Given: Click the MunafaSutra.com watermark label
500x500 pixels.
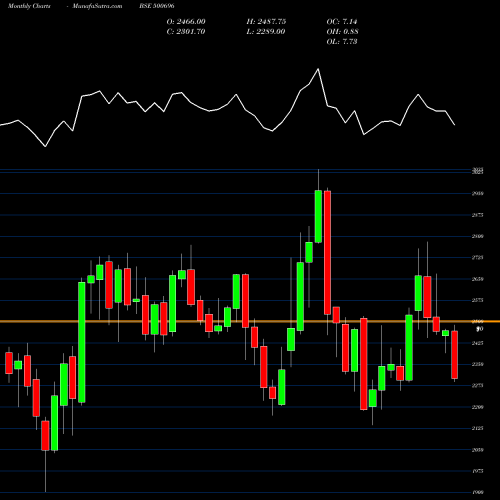Looking at the screenshot, I should (97, 6).
